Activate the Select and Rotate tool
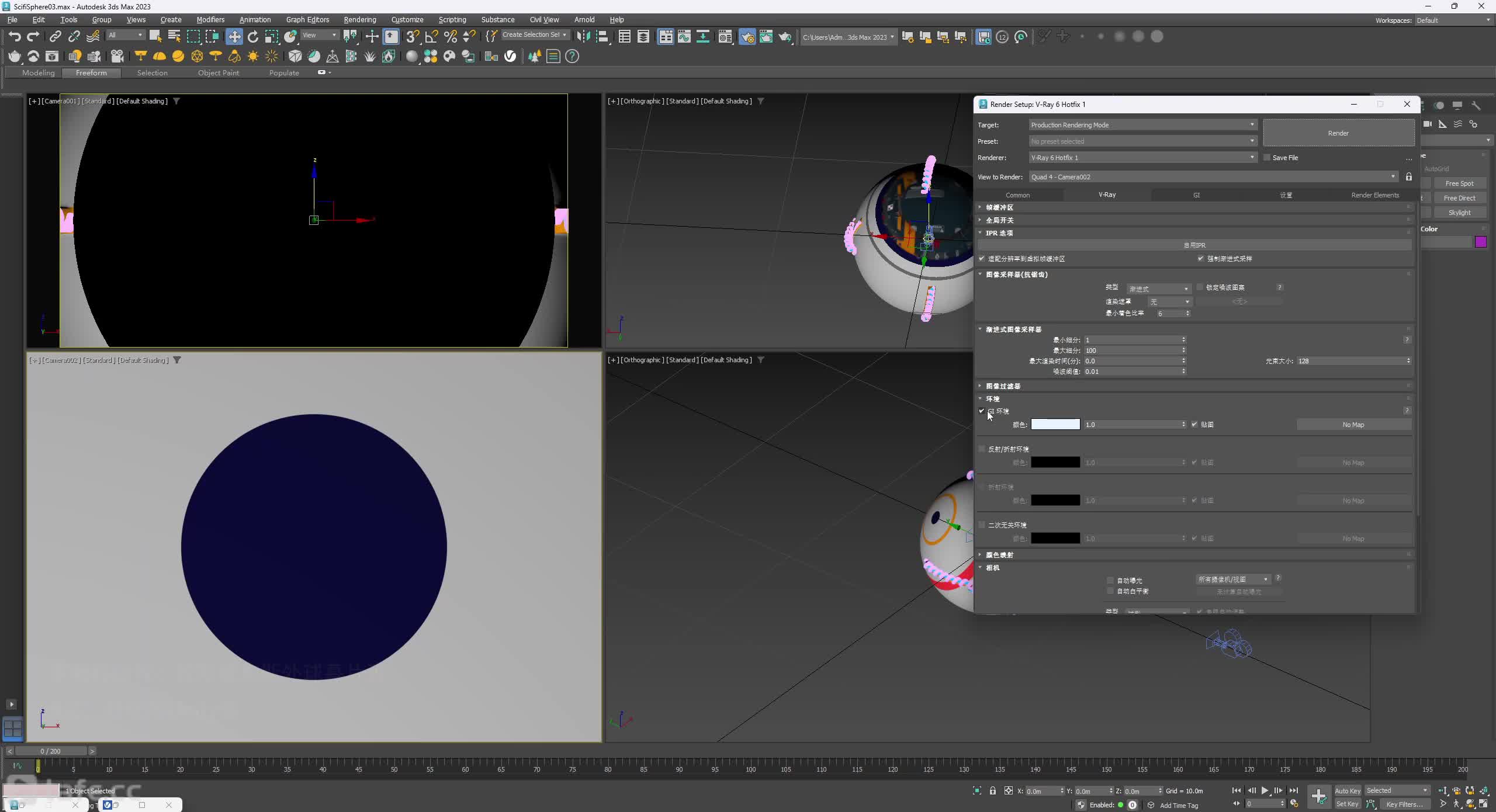Image resolution: width=1496 pixels, height=812 pixels. [x=253, y=37]
